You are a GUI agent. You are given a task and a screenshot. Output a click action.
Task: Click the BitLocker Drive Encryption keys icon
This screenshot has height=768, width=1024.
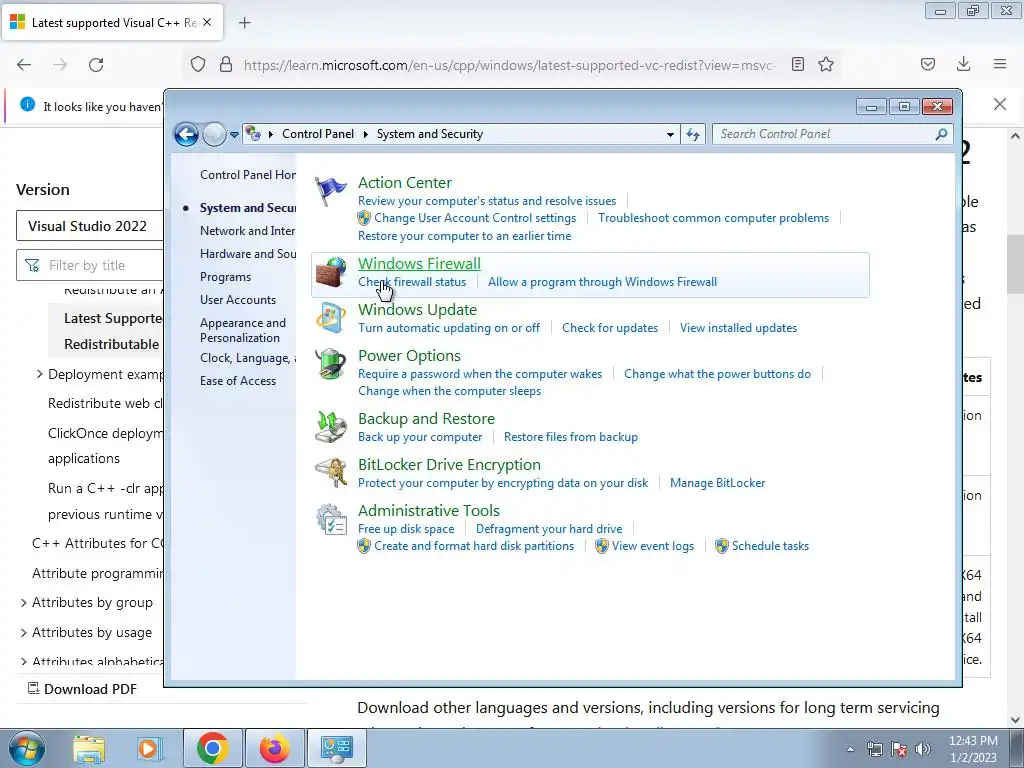click(331, 473)
